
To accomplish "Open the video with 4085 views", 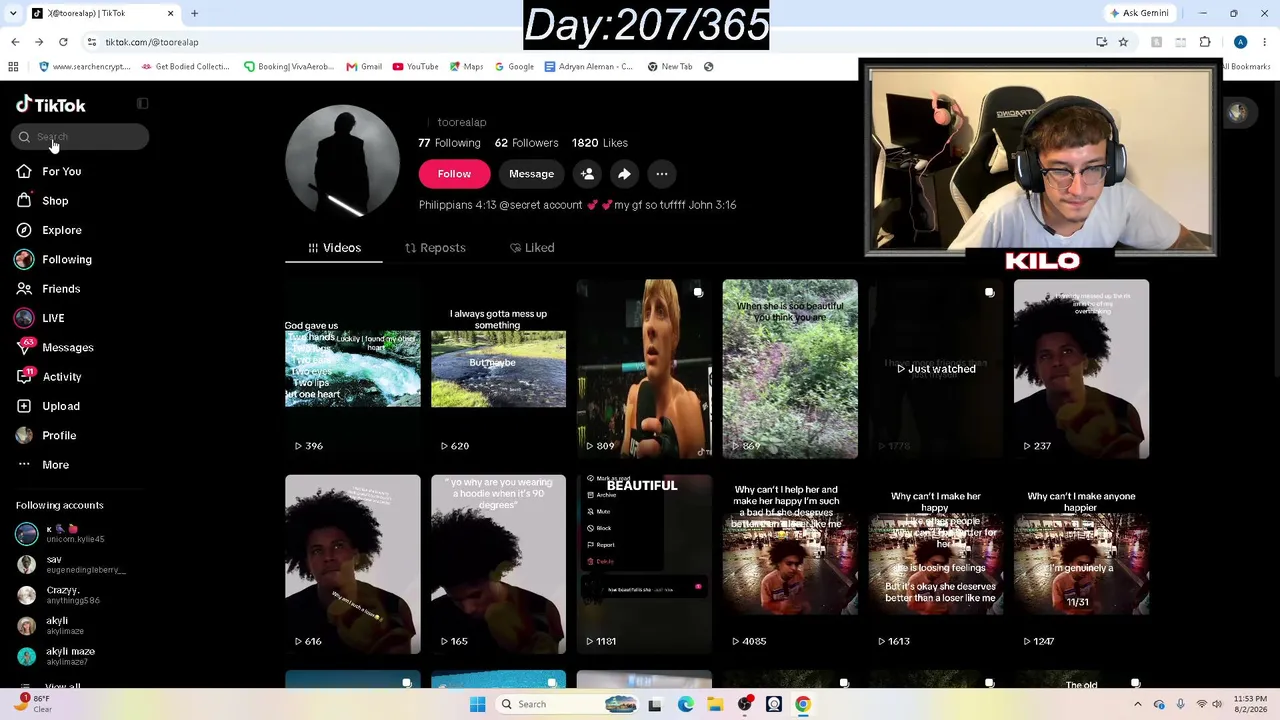I will click(790, 565).
